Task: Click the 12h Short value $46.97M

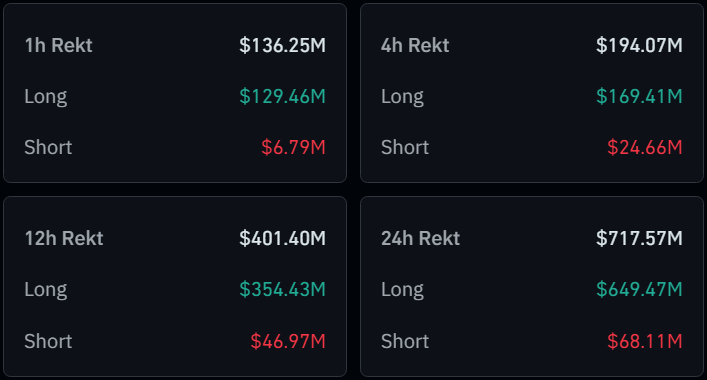Action: tap(288, 341)
